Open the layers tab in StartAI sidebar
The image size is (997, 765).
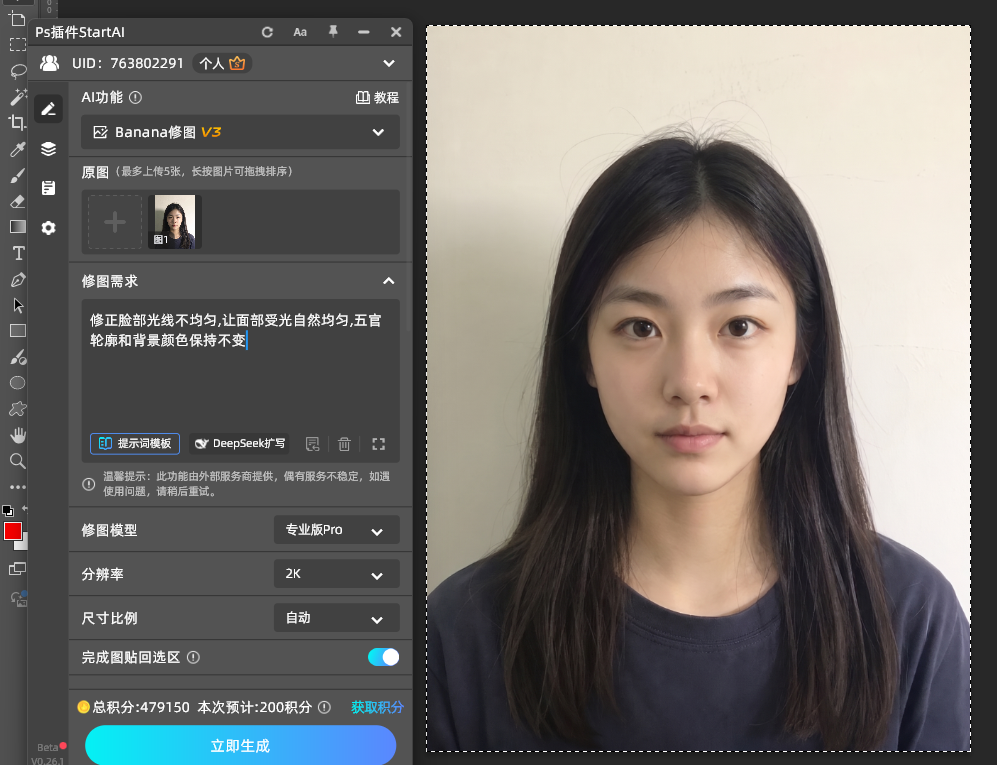pos(48,149)
